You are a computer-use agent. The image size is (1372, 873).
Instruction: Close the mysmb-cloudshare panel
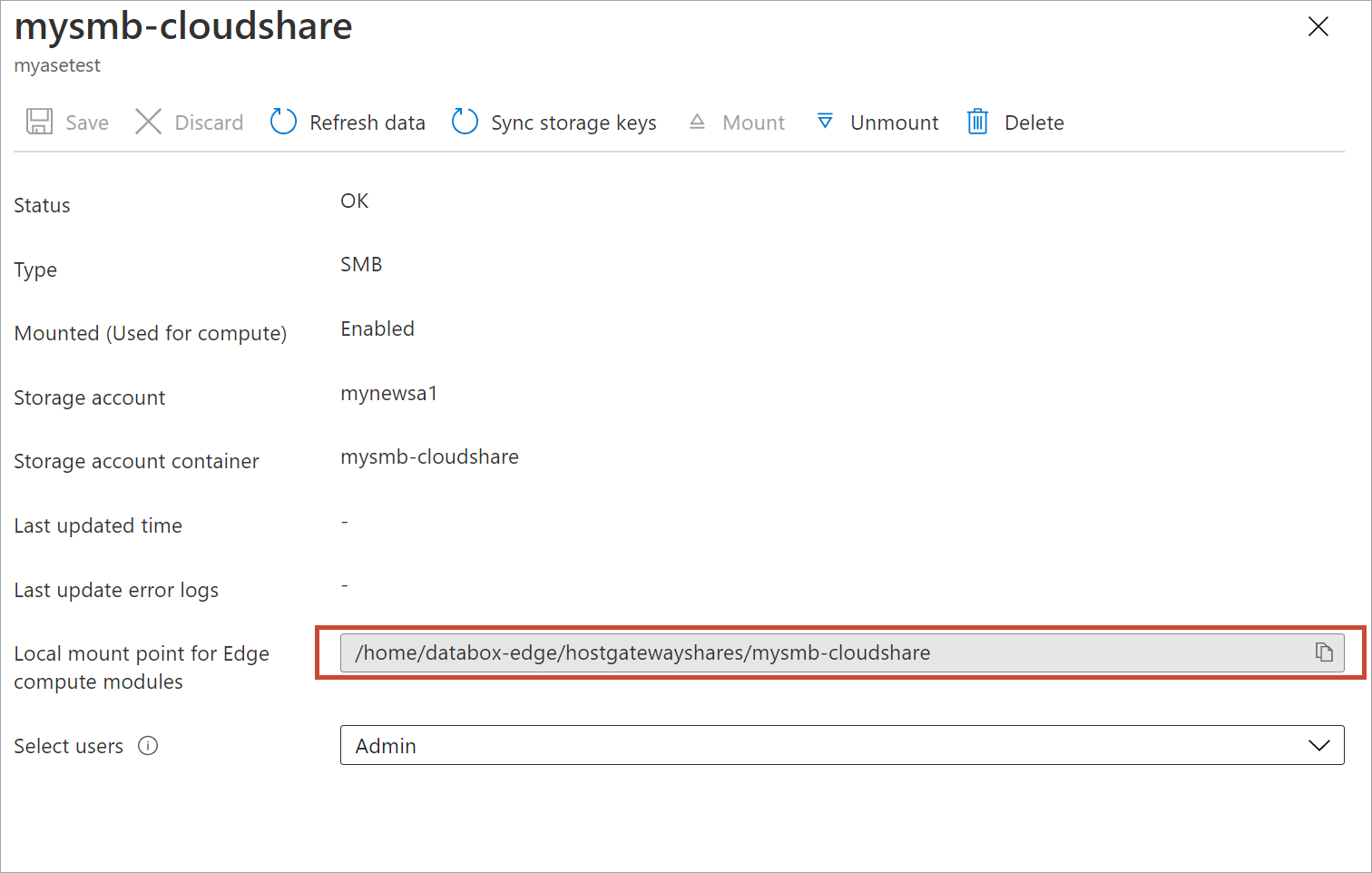tap(1318, 27)
